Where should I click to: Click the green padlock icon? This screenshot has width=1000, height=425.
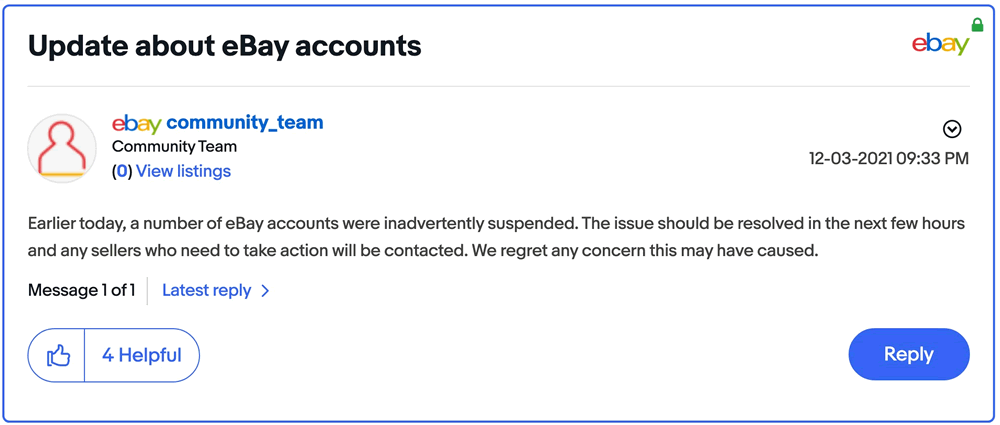[x=976, y=25]
